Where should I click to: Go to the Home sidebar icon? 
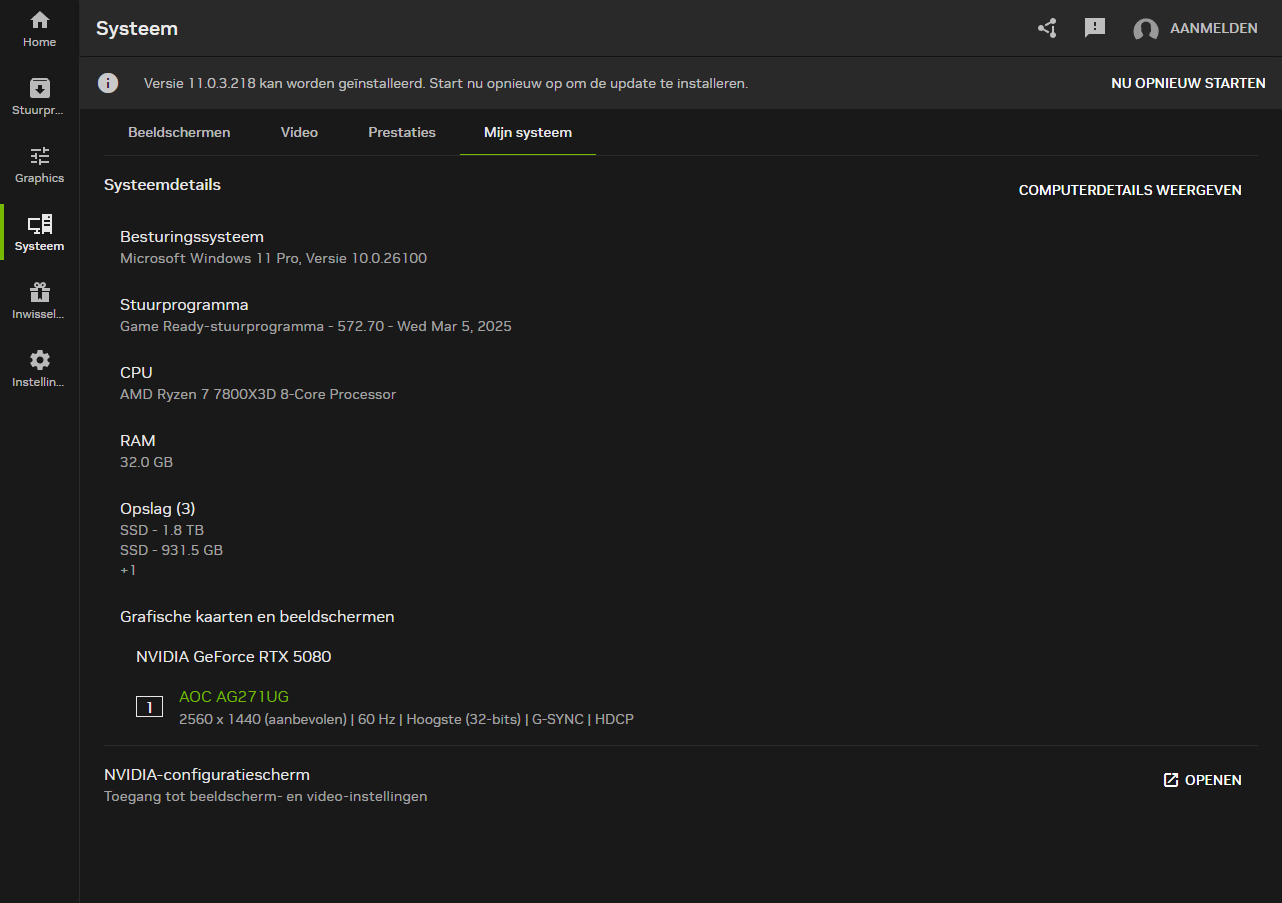tap(40, 21)
